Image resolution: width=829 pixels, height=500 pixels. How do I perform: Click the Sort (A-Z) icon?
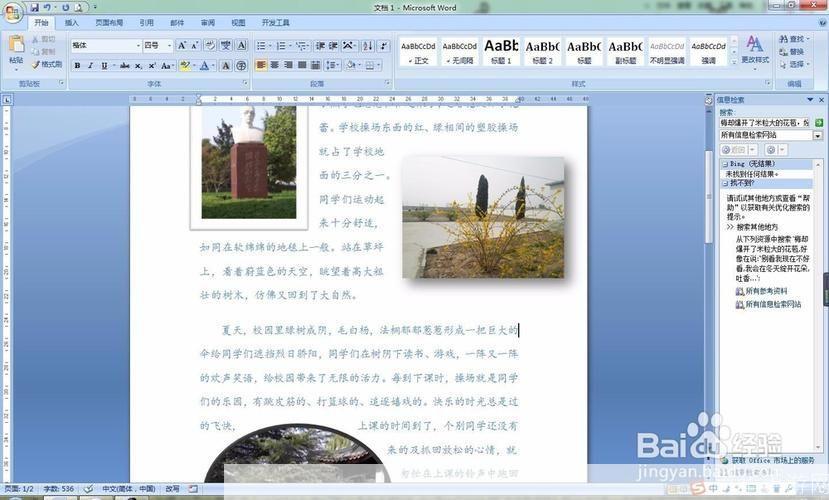[368, 46]
